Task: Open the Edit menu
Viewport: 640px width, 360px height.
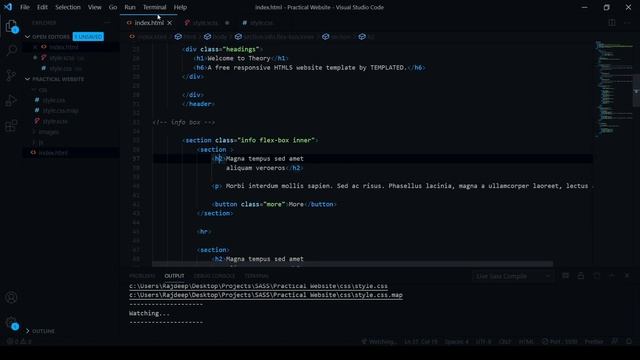Action: coord(42,7)
